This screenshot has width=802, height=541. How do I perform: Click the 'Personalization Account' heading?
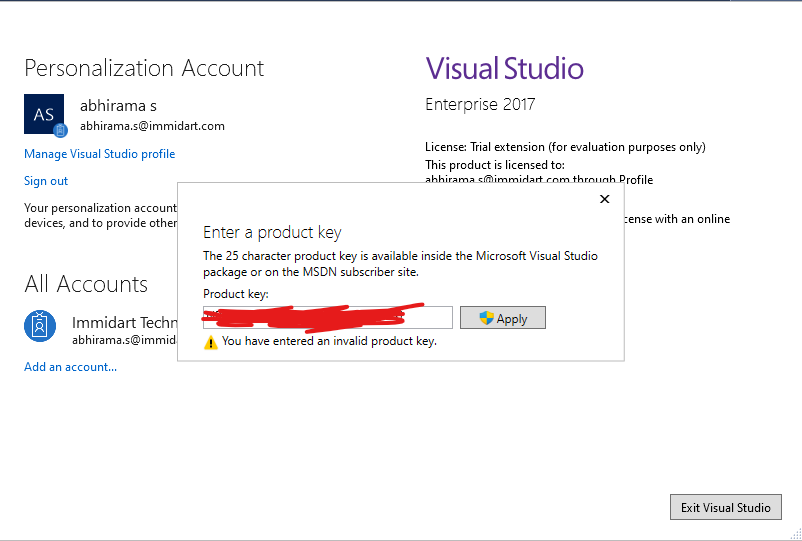[144, 68]
